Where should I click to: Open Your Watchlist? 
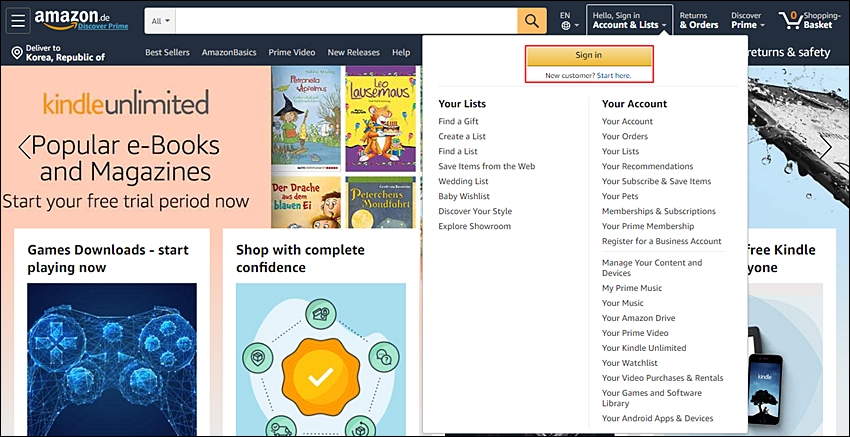(x=629, y=363)
